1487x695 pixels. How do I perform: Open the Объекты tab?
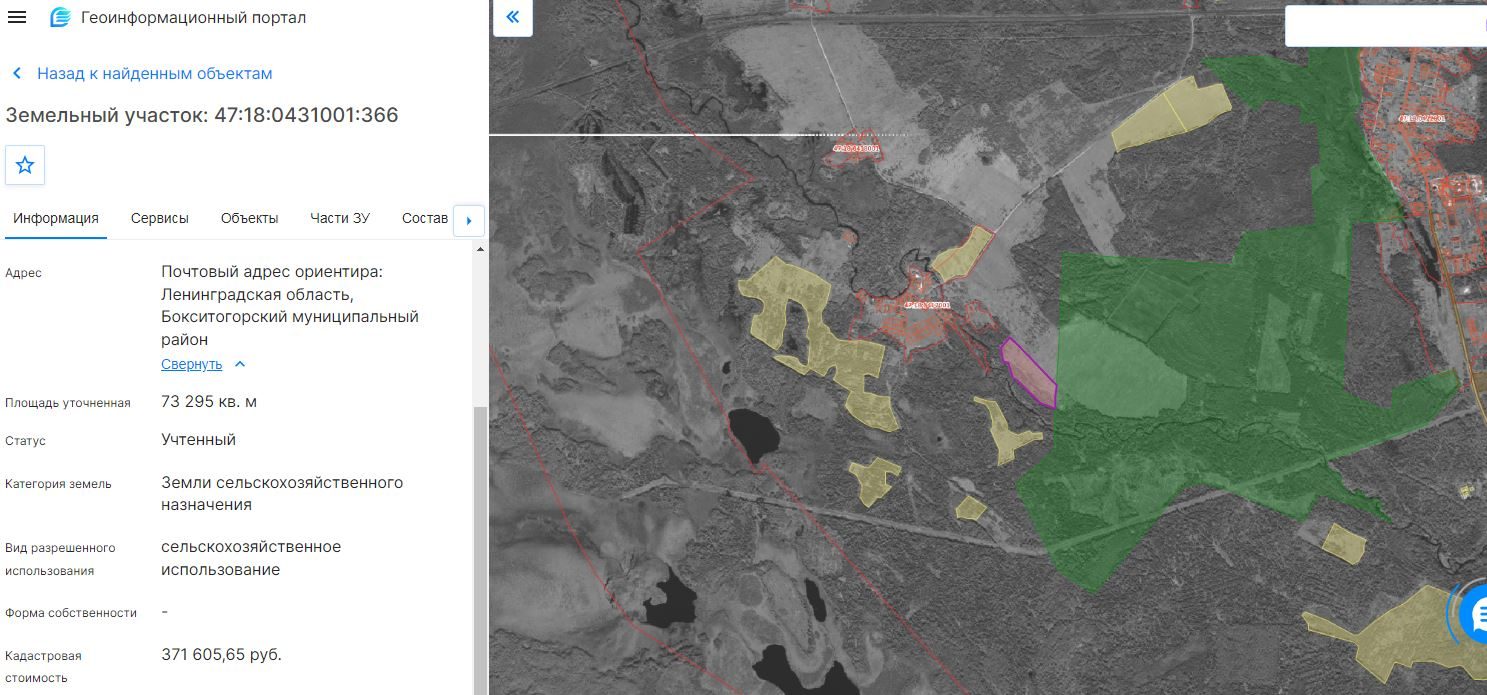[x=250, y=218]
